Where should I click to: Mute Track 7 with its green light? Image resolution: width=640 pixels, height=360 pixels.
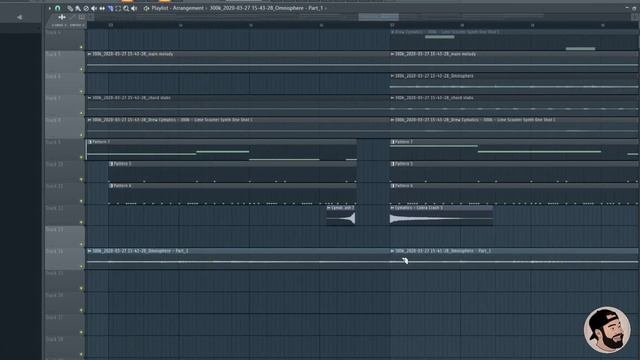[81, 113]
